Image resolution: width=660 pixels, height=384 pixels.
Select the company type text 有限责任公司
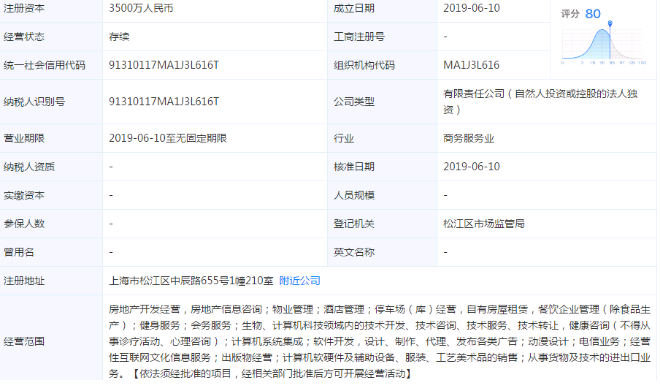pyautogui.click(x=474, y=93)
